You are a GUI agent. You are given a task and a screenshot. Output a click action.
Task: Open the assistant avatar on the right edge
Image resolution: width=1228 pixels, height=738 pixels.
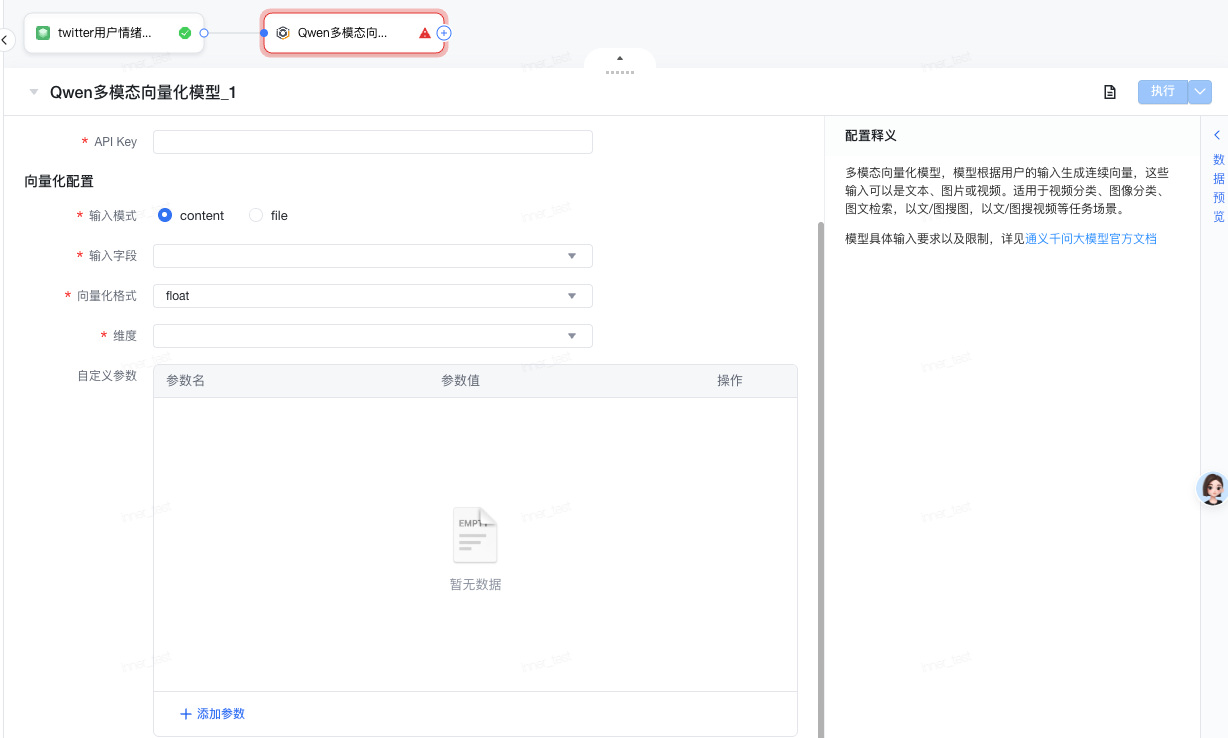click(x=1212, y=488)
